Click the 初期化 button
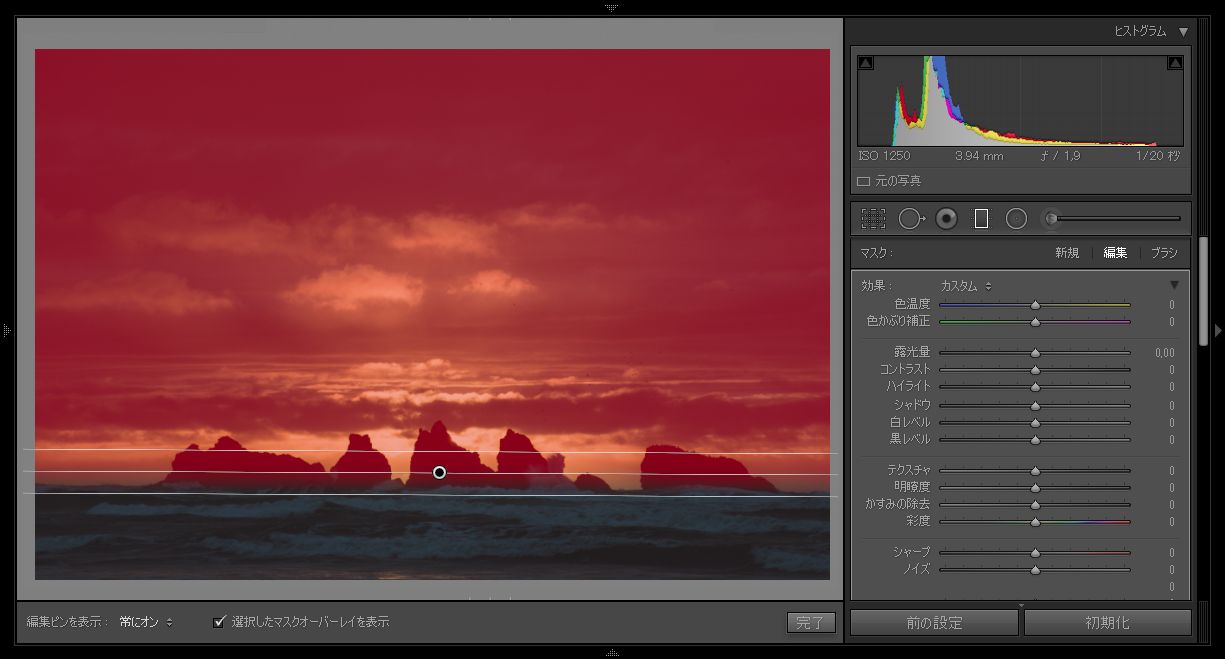1225x659 pixels. 1107,622
